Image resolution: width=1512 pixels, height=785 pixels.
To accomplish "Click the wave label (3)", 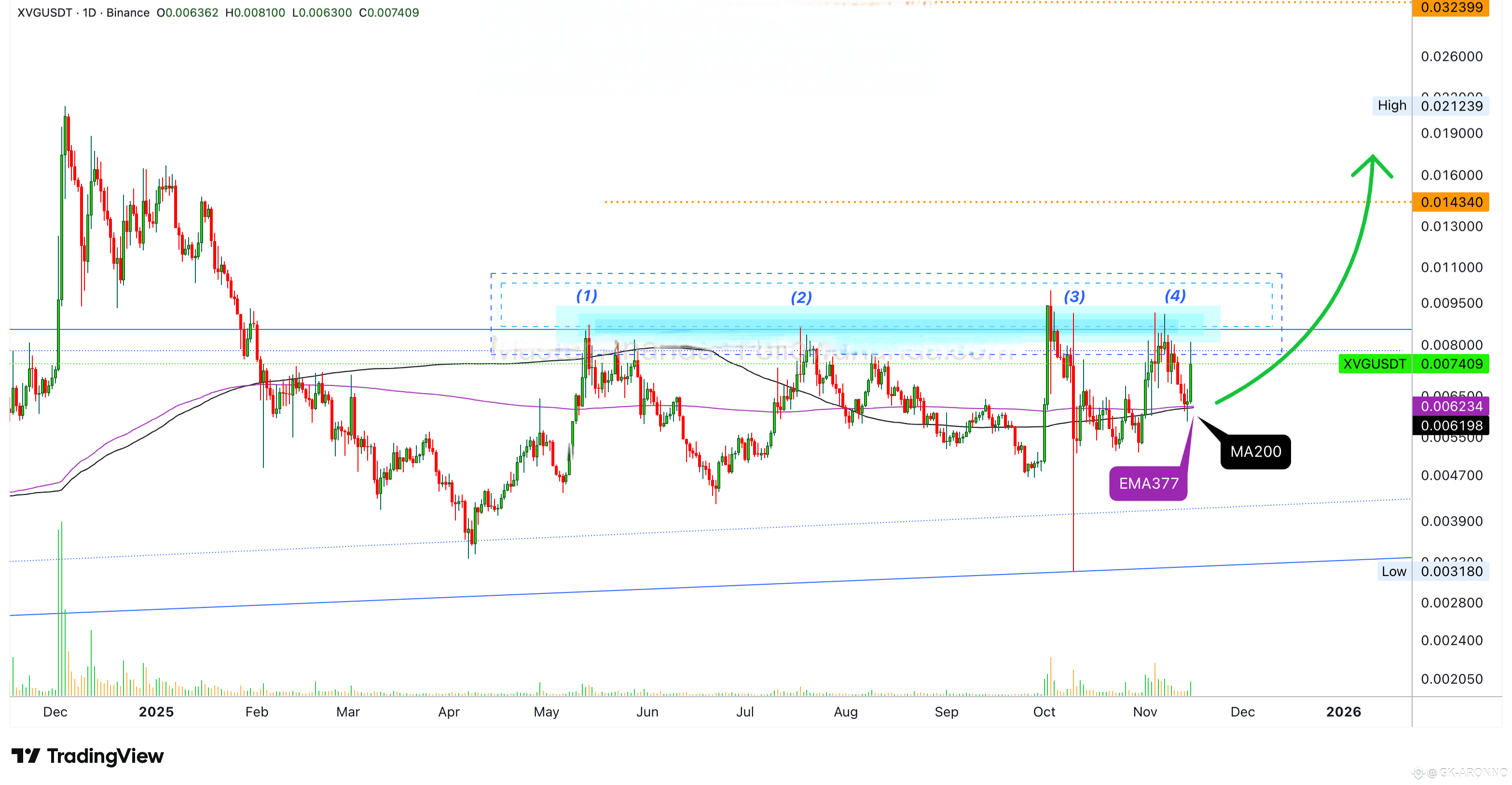I will tap(1074, 297).
